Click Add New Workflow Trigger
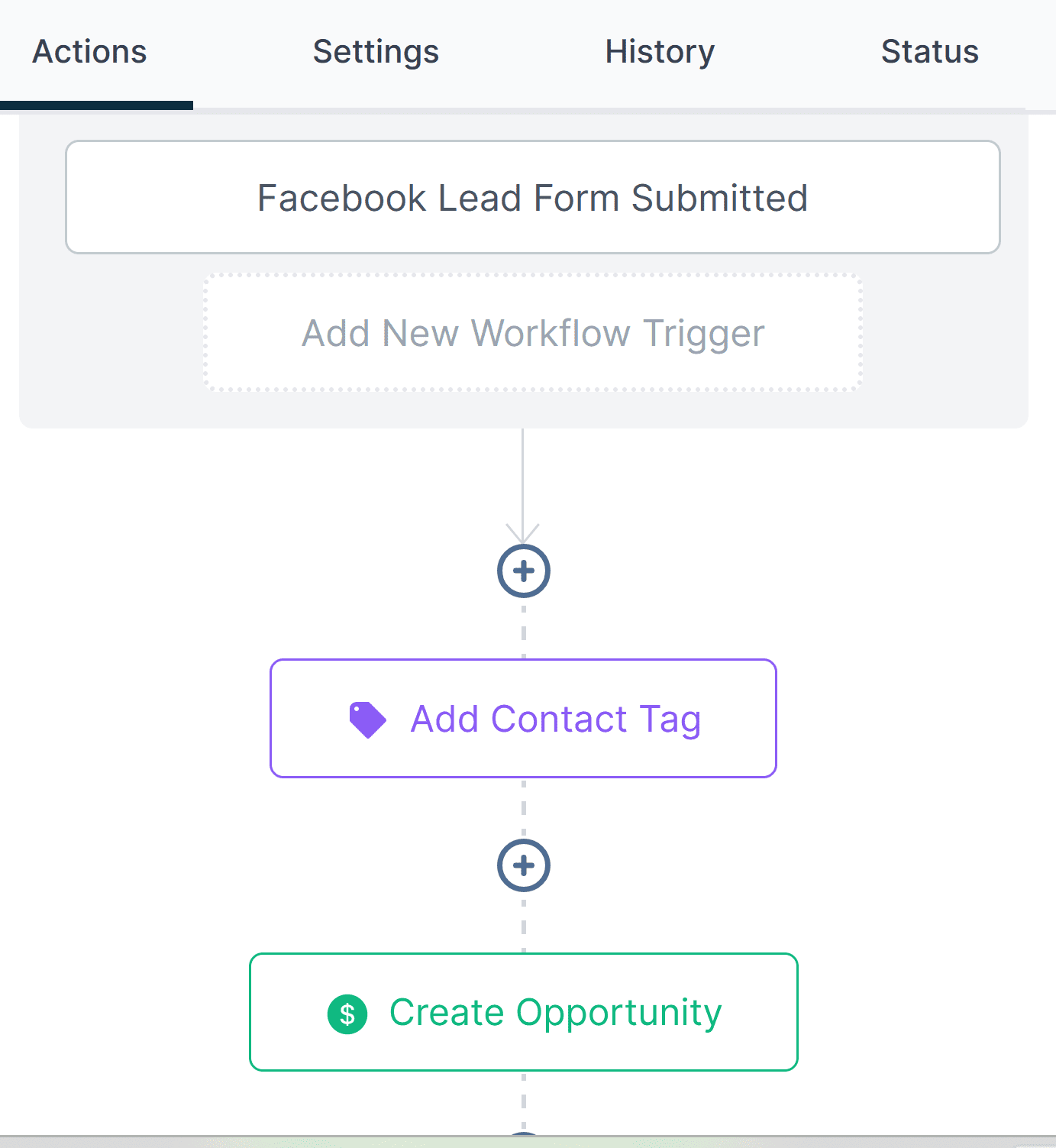Viewport: 1056px width, 1148px height. click(533, 332)
